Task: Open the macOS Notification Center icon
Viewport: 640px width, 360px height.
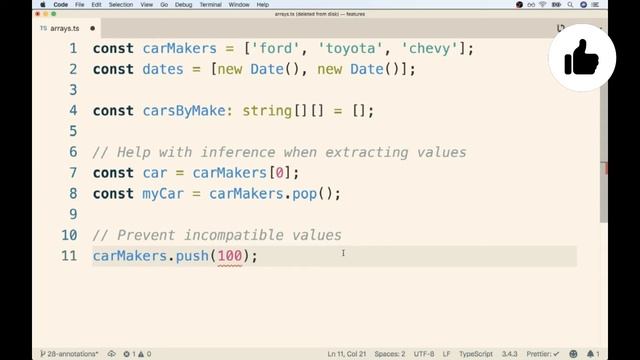Action: [595, 5]
